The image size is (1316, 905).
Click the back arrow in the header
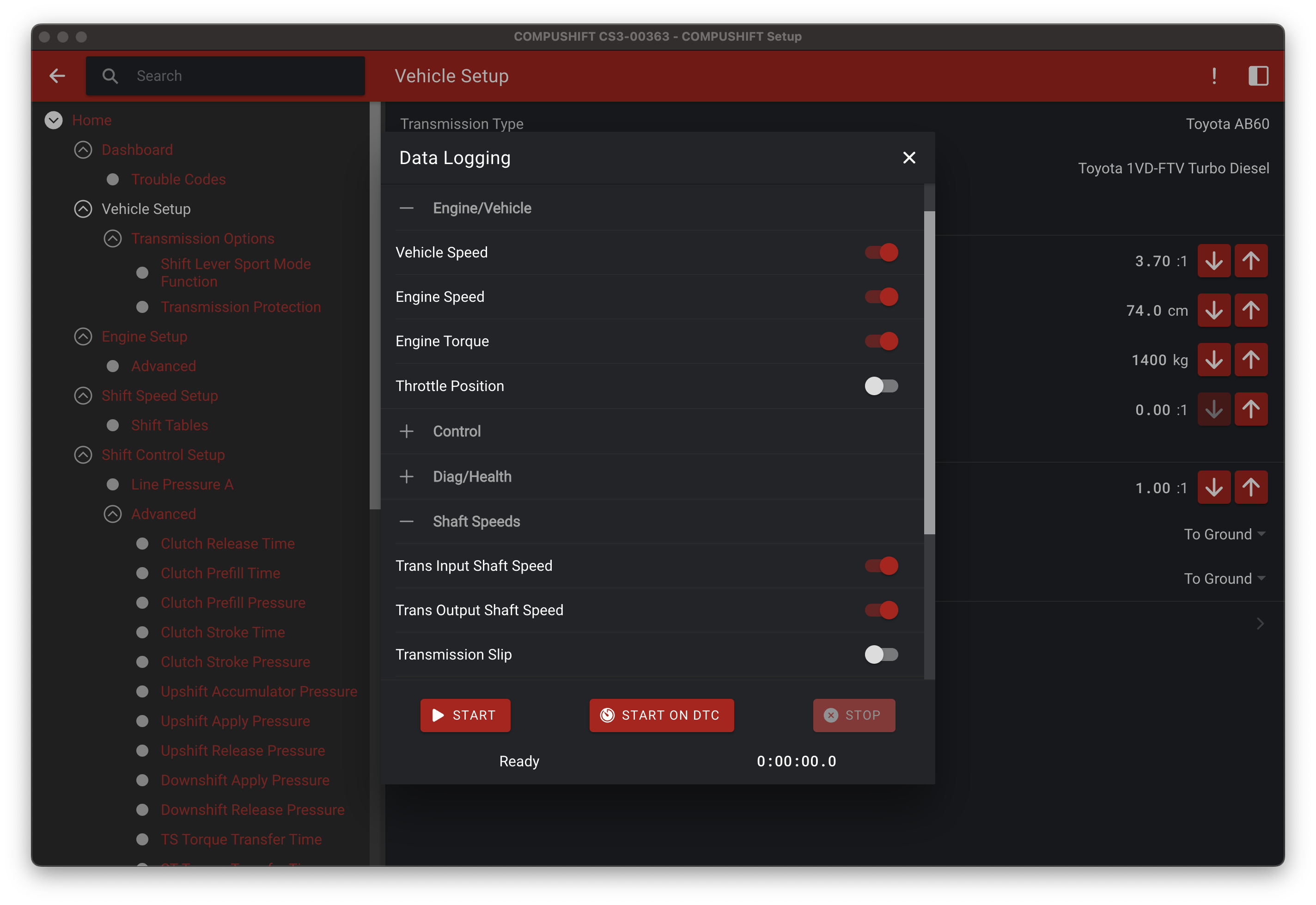[57, 75]
